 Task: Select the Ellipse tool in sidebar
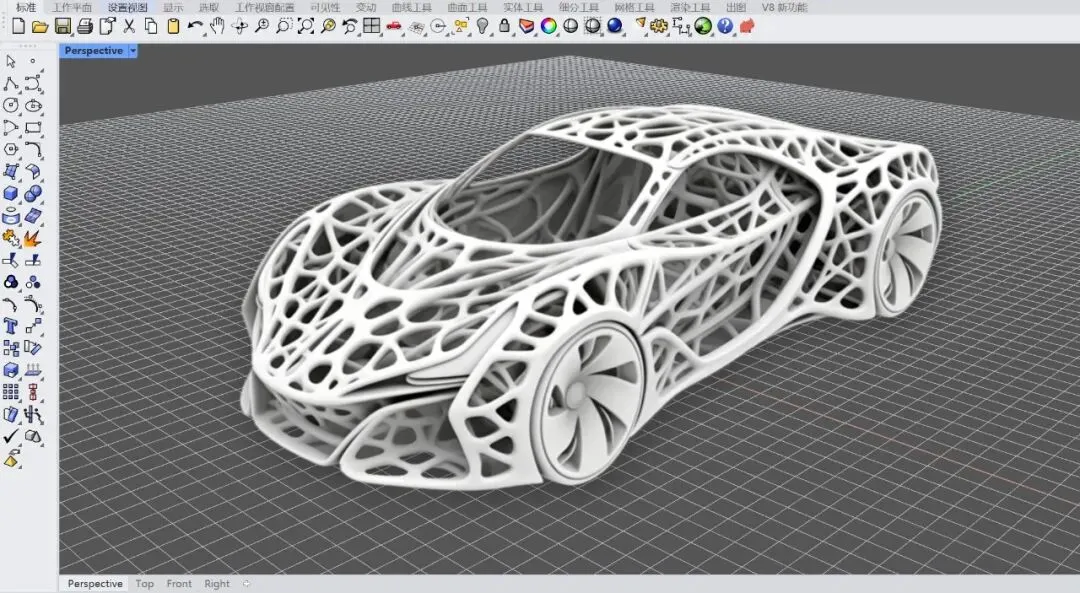tap(33, 105)
